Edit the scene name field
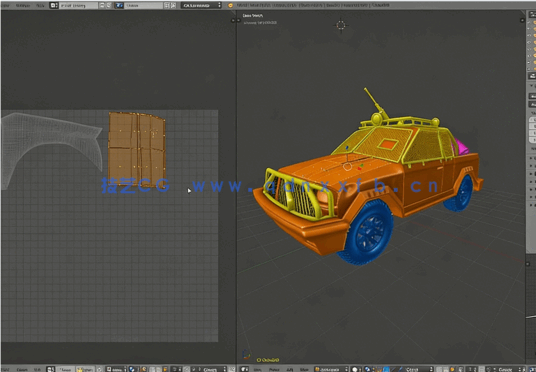 coord(144,5)
